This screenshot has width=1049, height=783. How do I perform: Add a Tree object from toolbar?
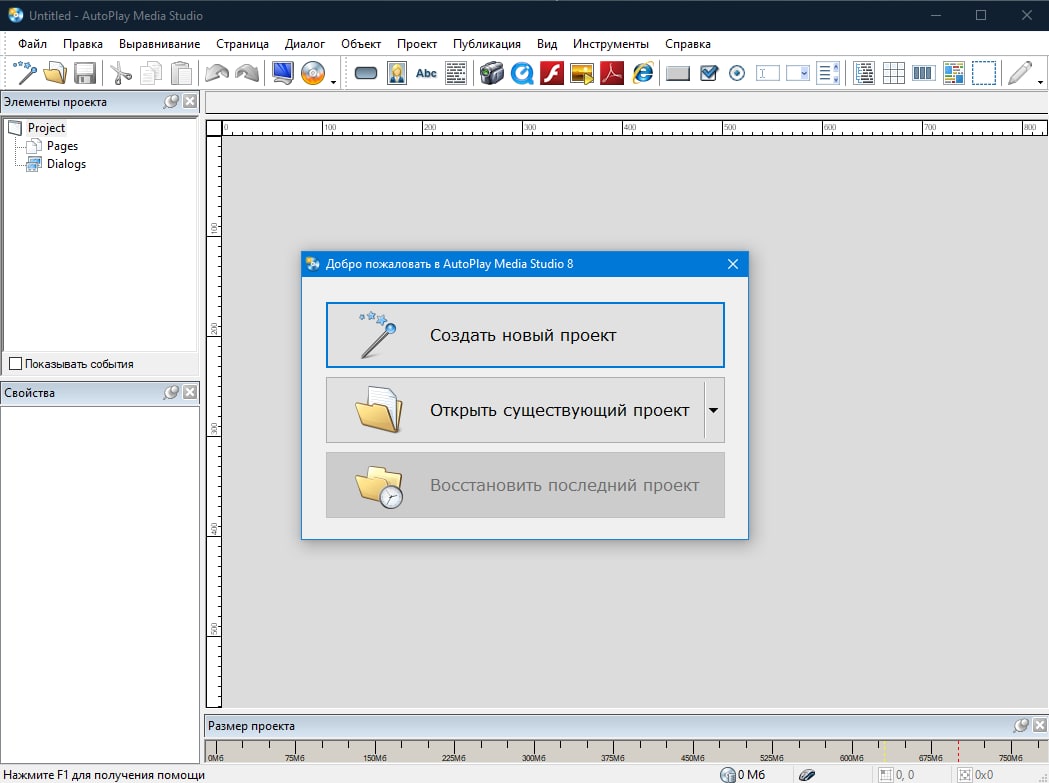click(x=864, y=73)
